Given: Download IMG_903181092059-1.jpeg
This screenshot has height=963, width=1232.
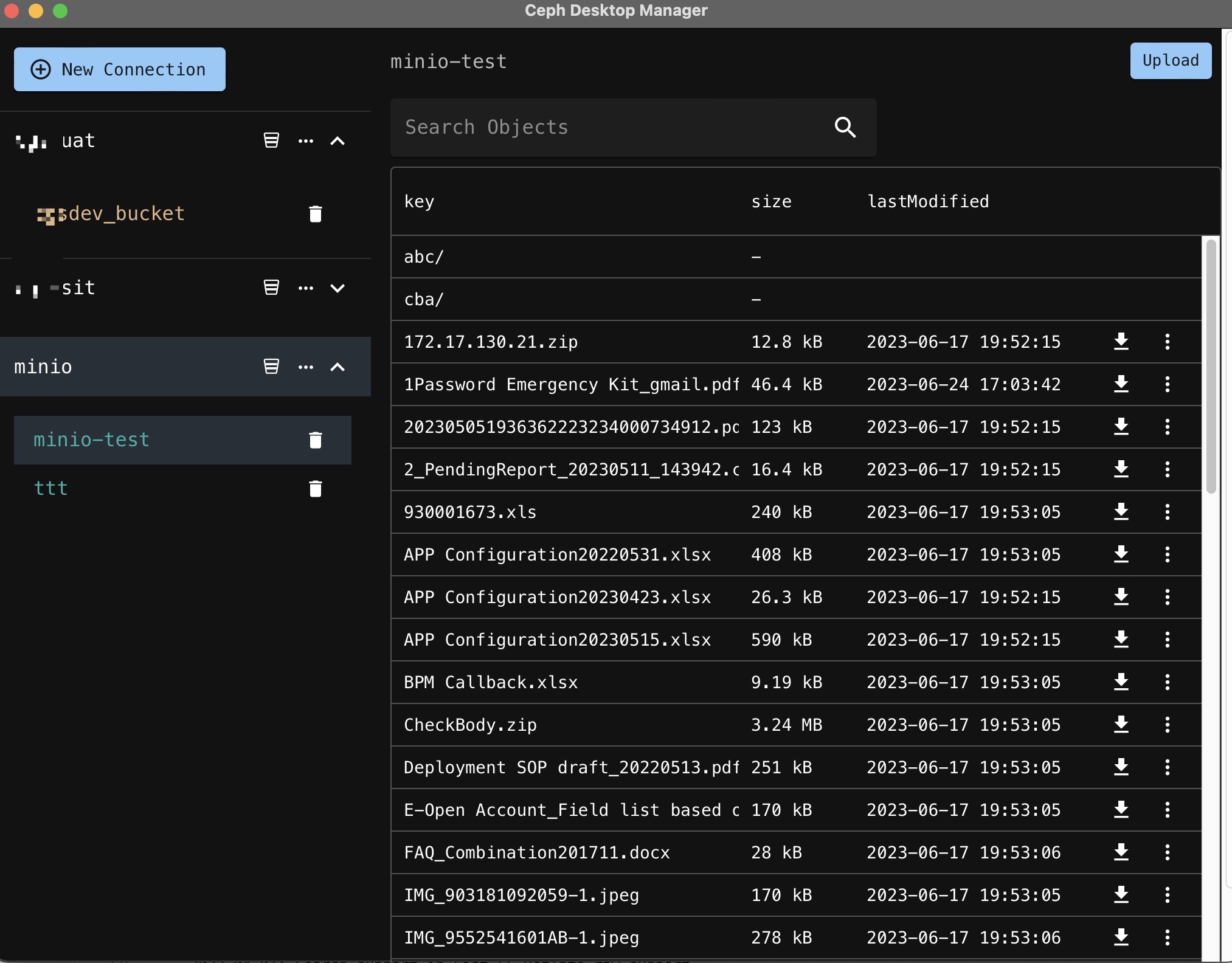Looking at the screenshot, I should (1121, 895).
